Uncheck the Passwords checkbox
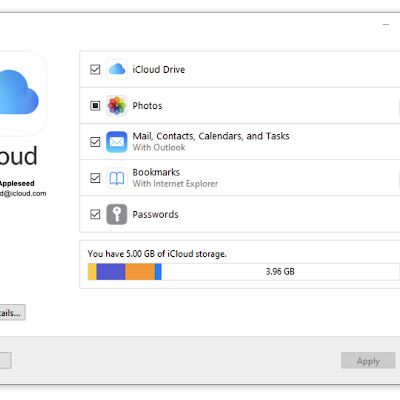This screenshot has height=400, width=400. click(x=95, y=214)
